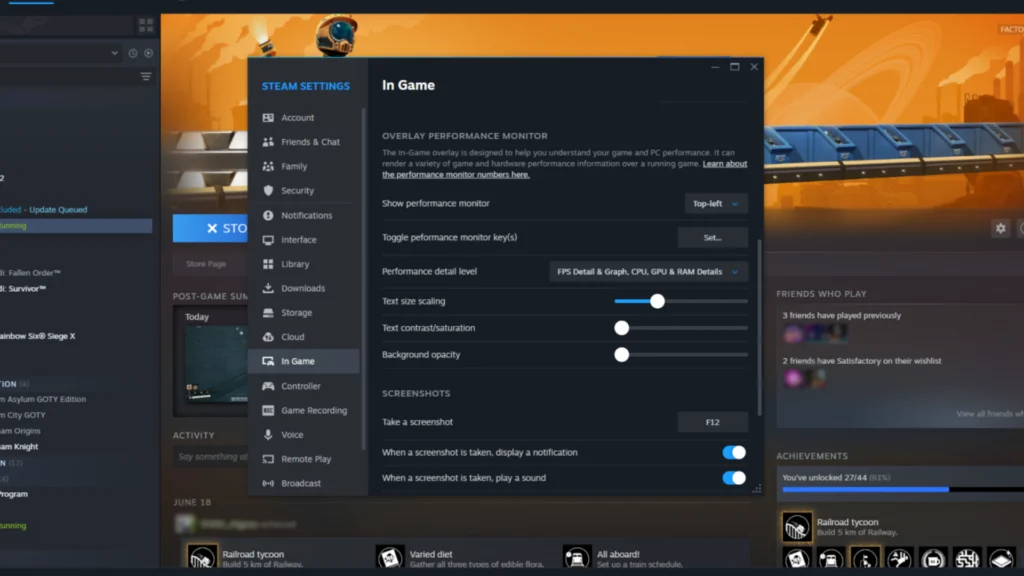Screen dimensions: 1024x576
Task: Select the Game Recording icon
Action: pos(268,410)
